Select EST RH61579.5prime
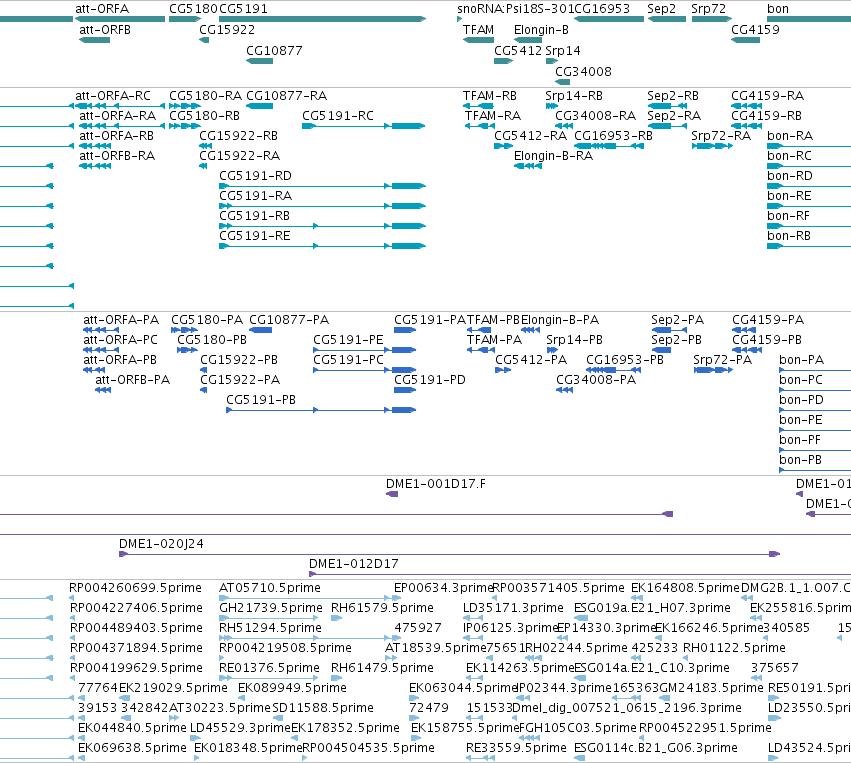This screenshot has width=851, height=763. point(382,608)
